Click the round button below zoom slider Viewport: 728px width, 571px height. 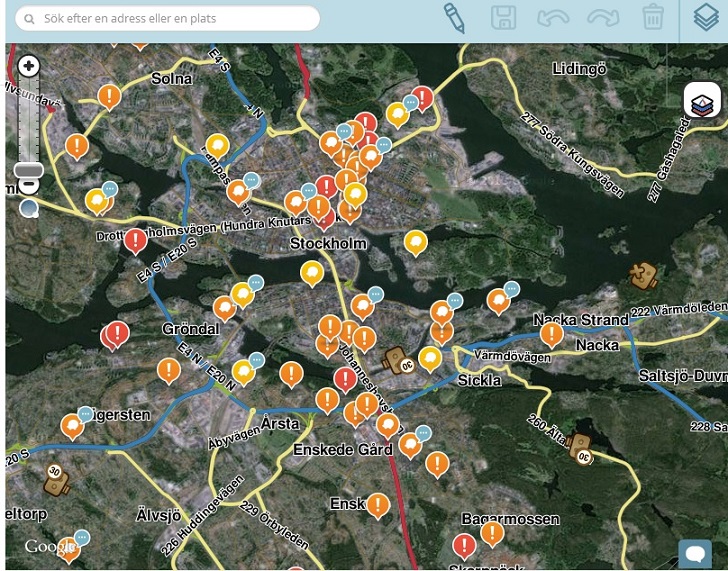pos(29,207)
